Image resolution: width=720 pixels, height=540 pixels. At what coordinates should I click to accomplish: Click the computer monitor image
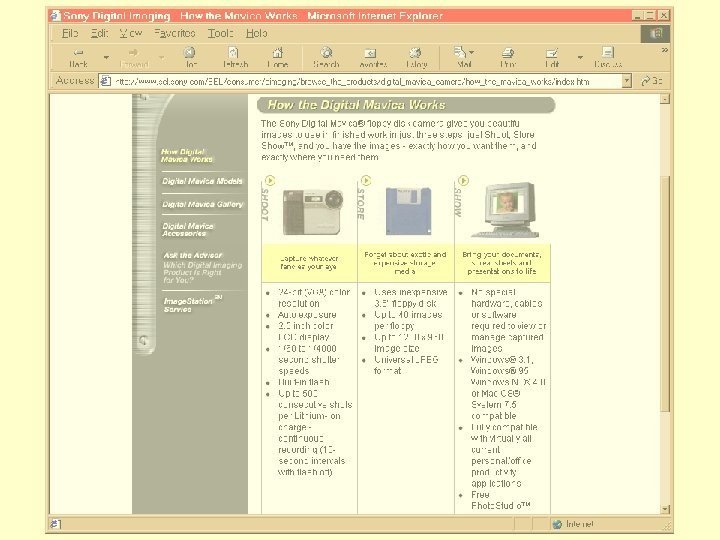[x=507, y=209]
